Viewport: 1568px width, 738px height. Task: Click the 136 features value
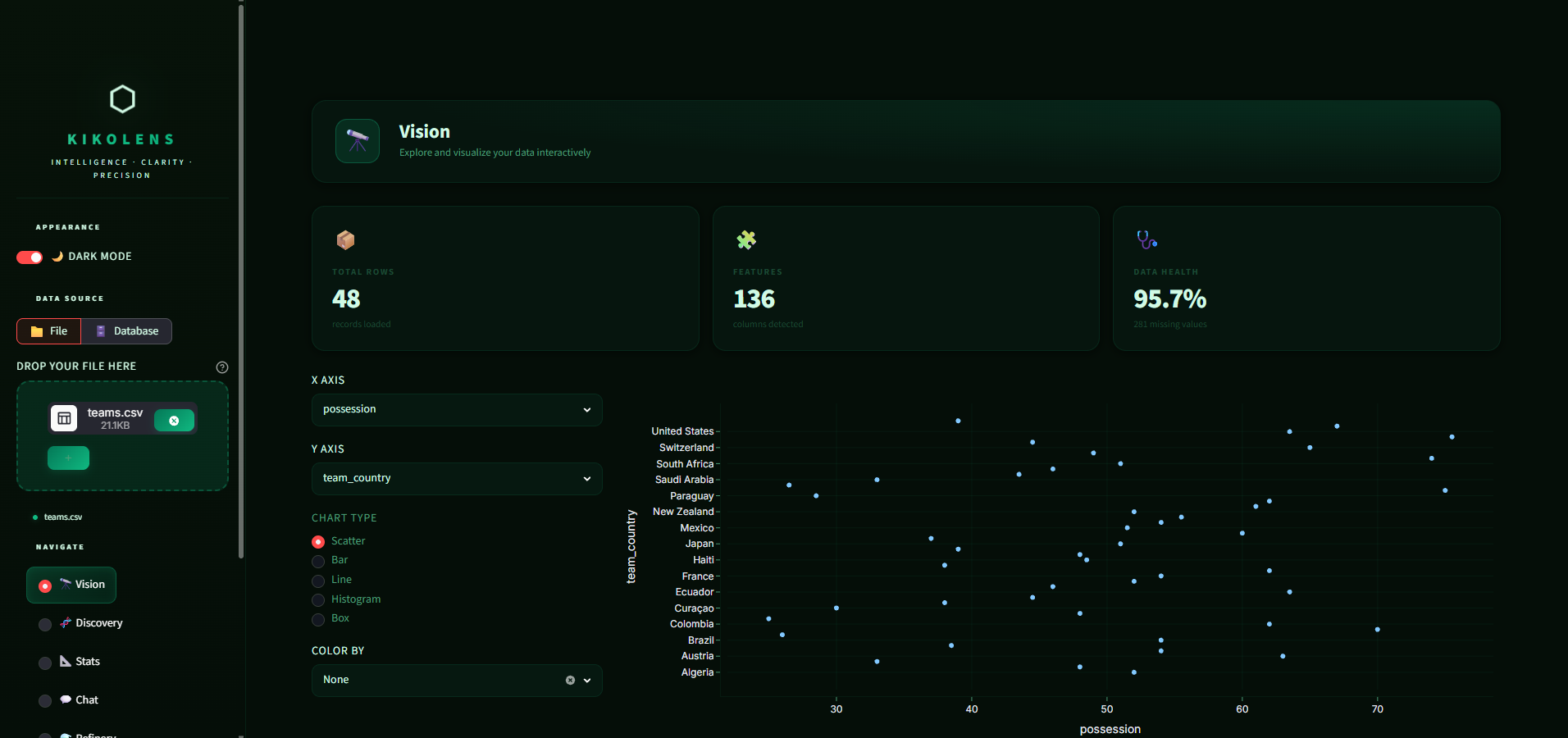754,299
